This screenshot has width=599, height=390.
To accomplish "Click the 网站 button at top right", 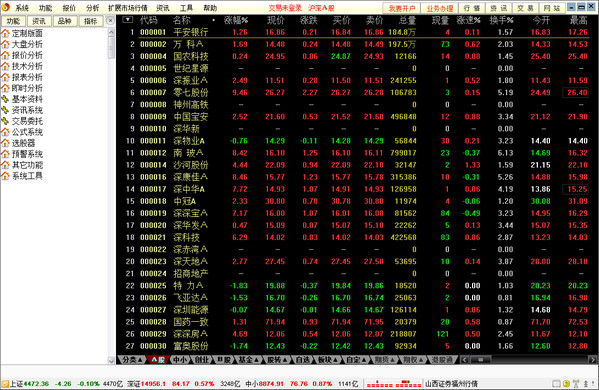I will [552, 8].
